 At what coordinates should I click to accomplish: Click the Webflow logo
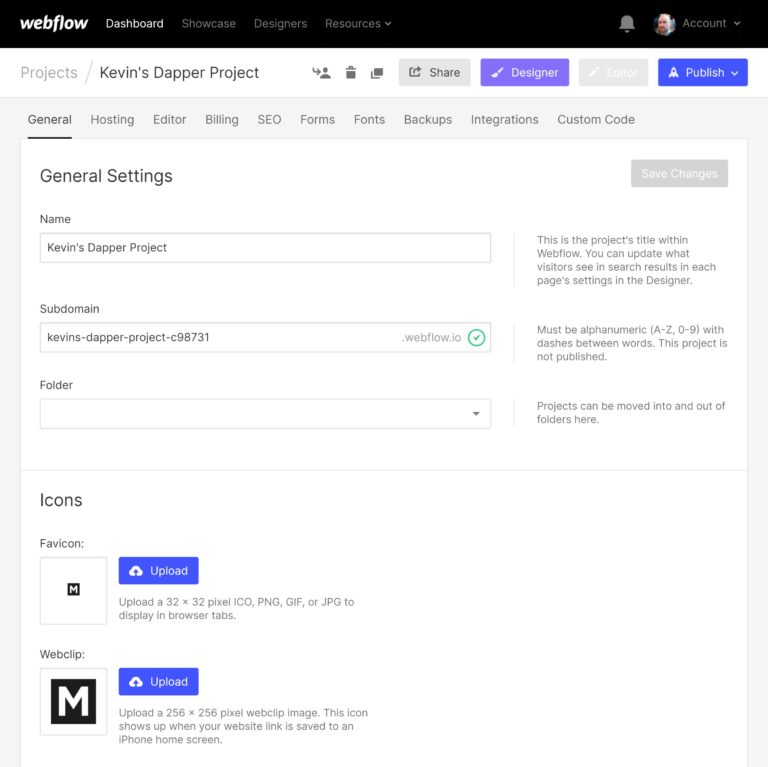point(55,23)
